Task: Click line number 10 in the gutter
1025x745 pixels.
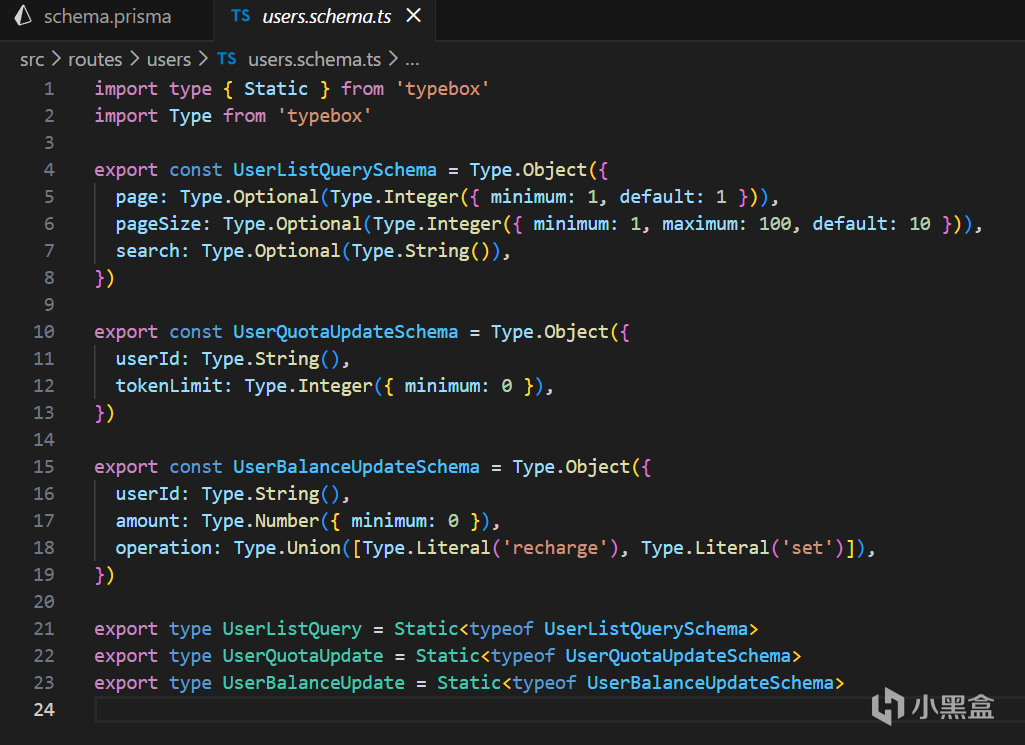Action: point(44,332)
